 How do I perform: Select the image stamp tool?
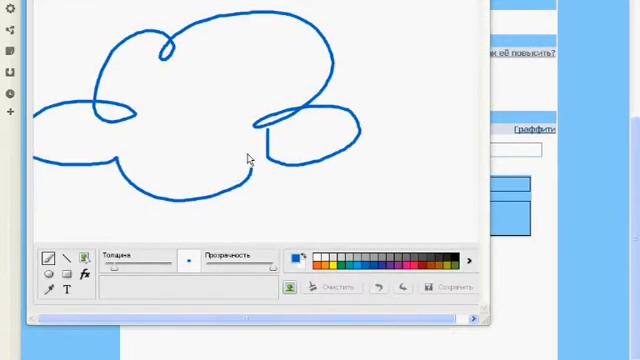84,258
